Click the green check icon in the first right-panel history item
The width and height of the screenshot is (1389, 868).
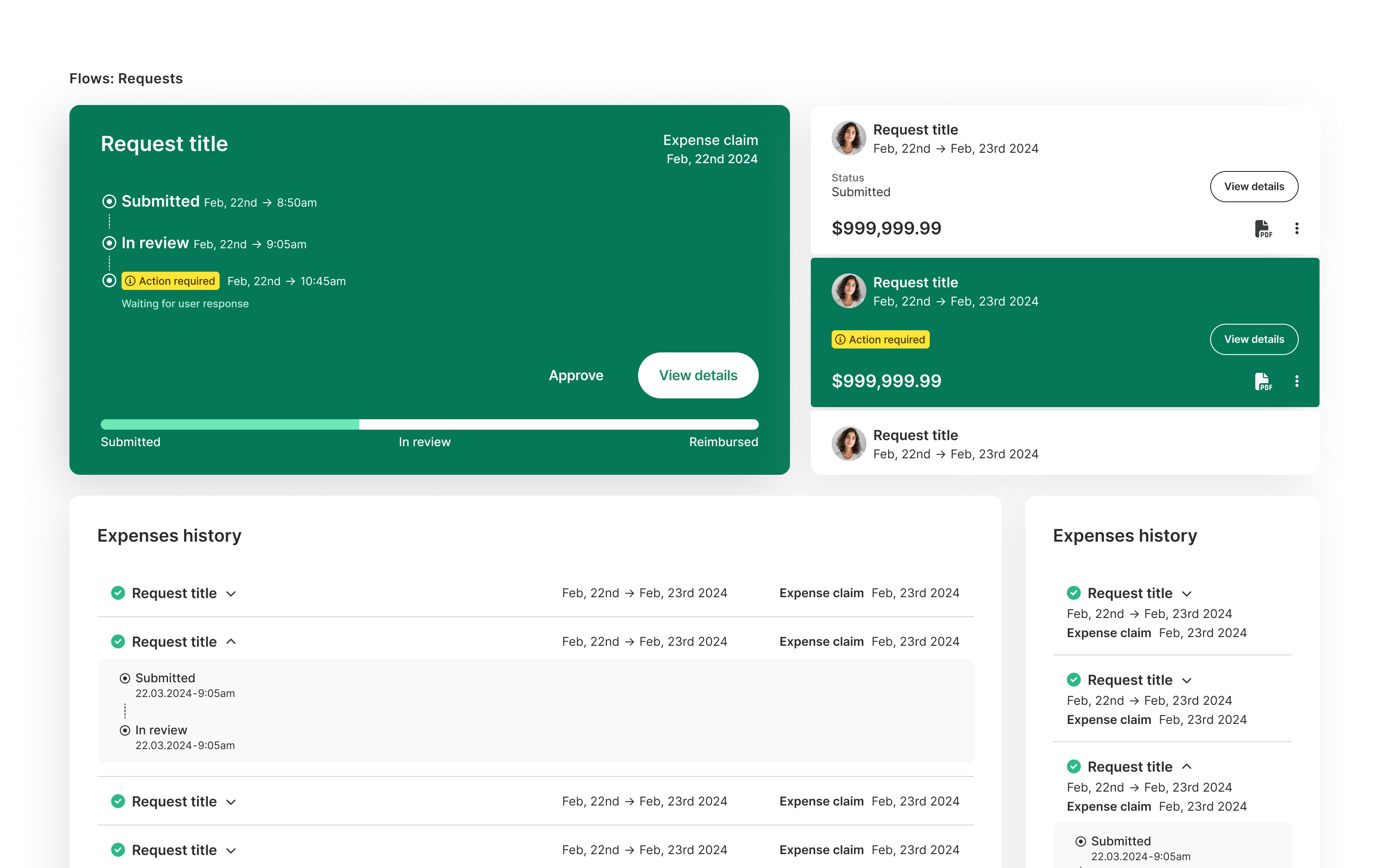click(1073, 593)
